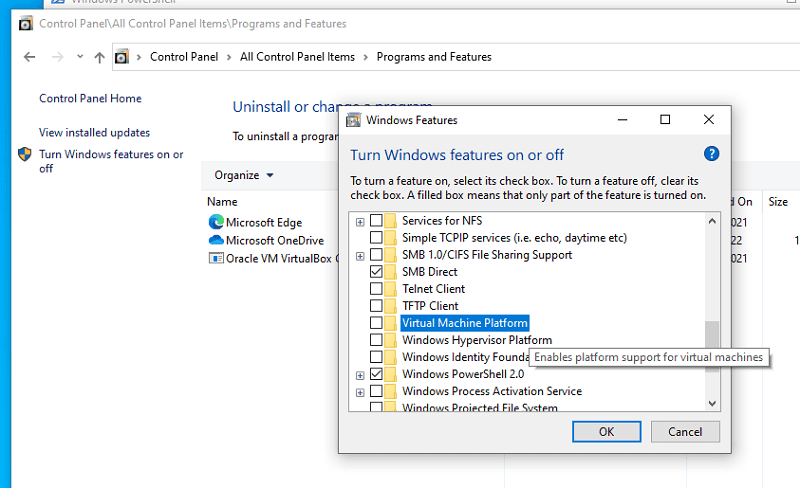Enable the Virtual Machine Platform checkbox
The image size is (800, 488).
(376, 323)
